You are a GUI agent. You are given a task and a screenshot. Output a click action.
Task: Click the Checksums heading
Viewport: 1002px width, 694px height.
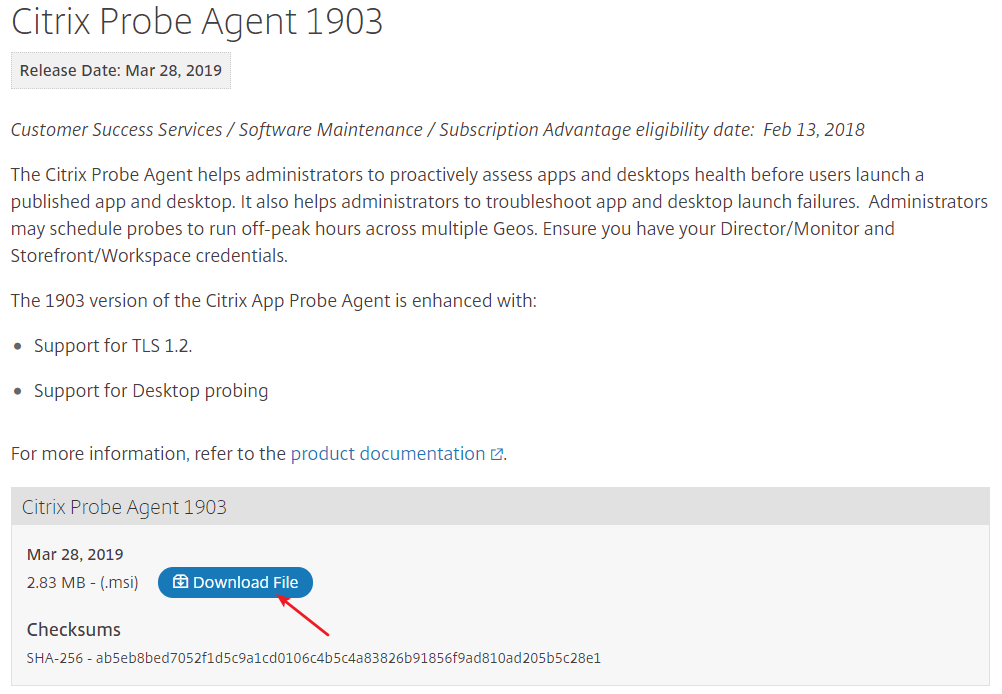point(73,630)
